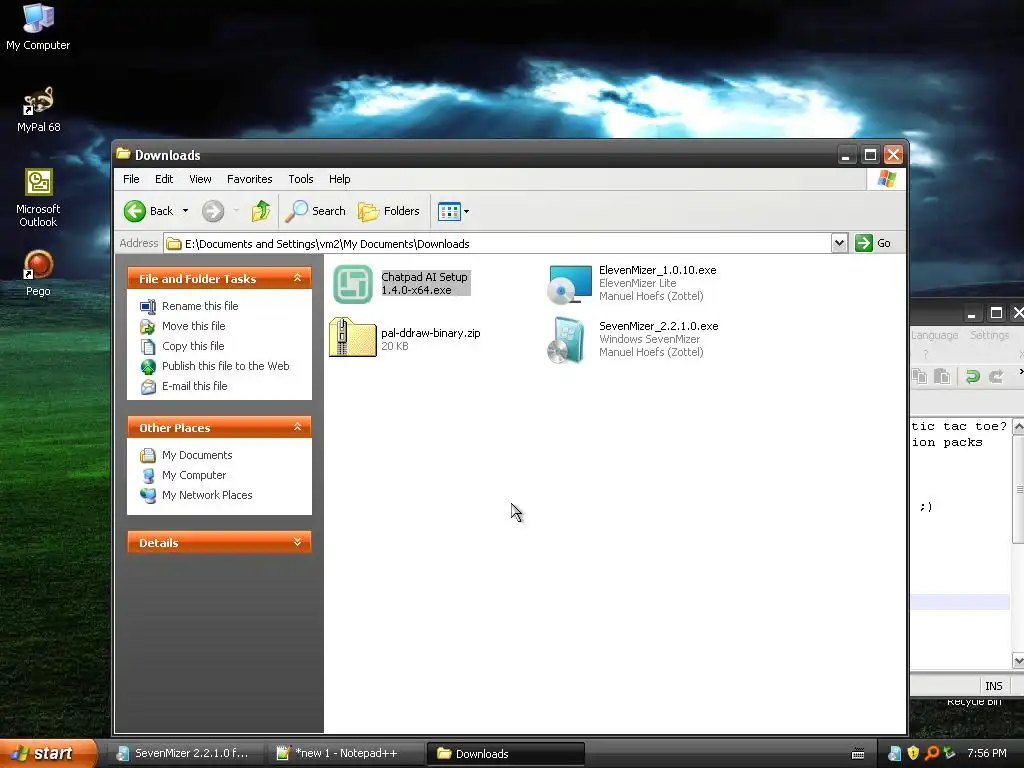Screen dimensions: 1024x768
Task: Click the security shield tray icon
Action: click(x=914, y=753)
